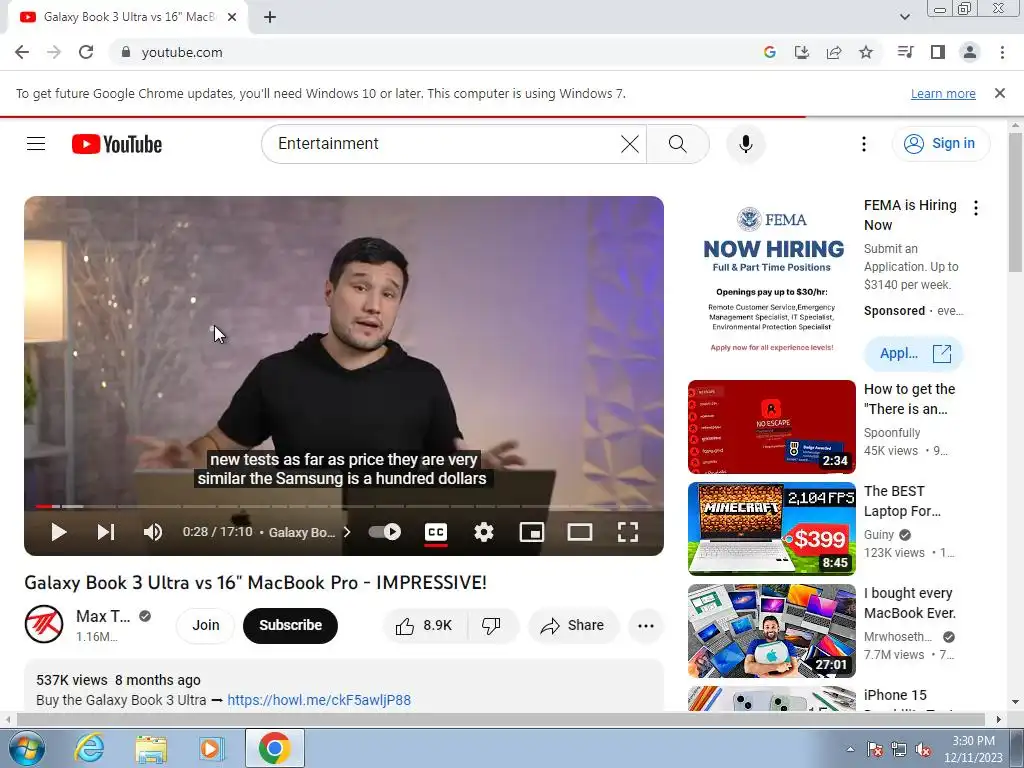
Task: Toggle theater mode view
Action: click(x=579, y=532)
